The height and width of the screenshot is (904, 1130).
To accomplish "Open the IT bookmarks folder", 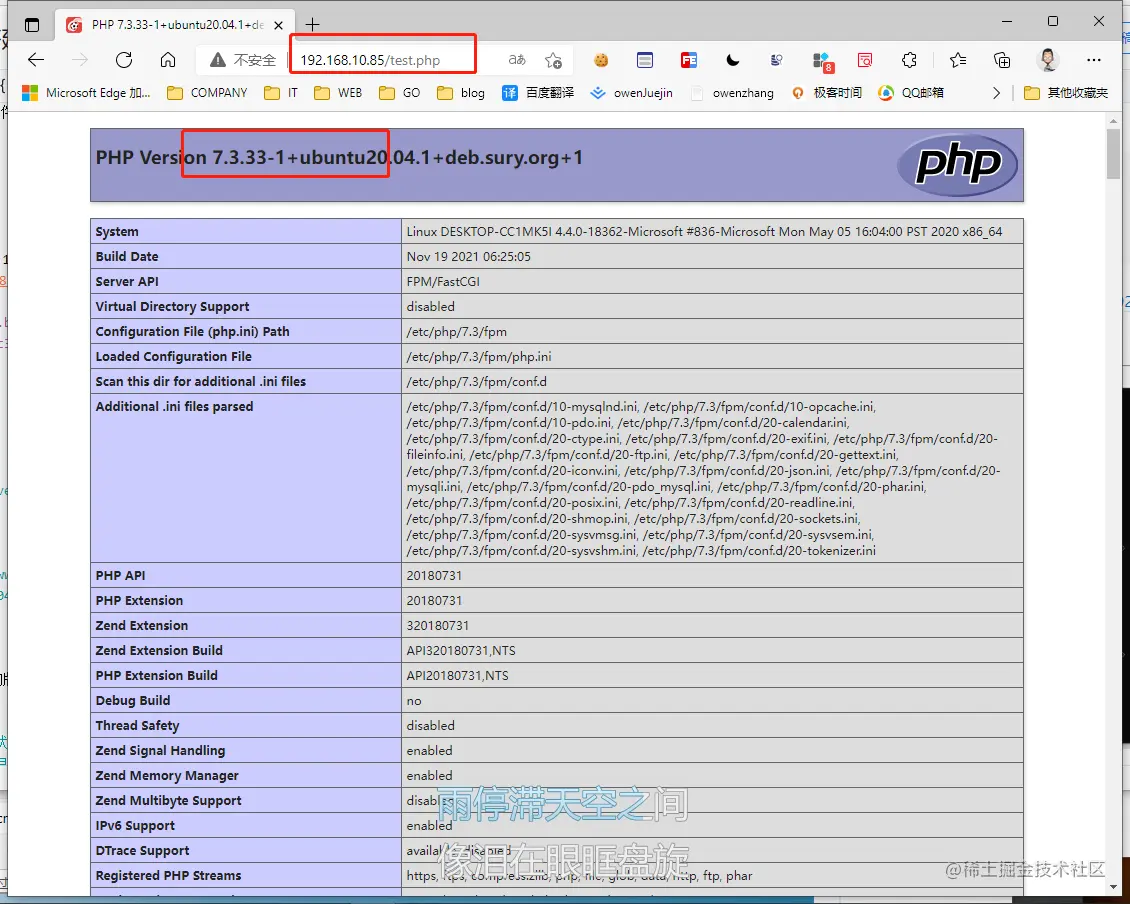I will tap(281, 93).
